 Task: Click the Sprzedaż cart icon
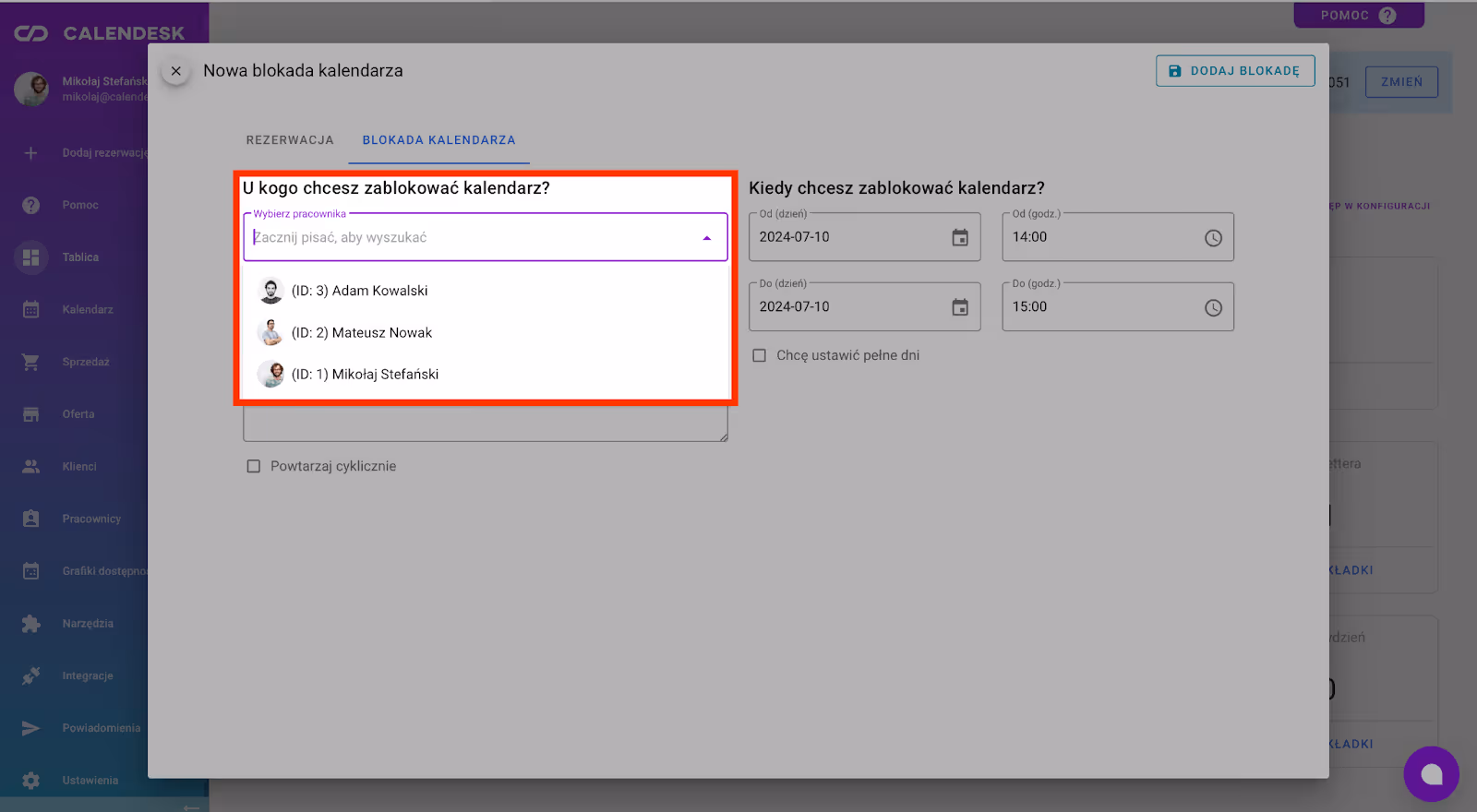(x=30, y=362)
